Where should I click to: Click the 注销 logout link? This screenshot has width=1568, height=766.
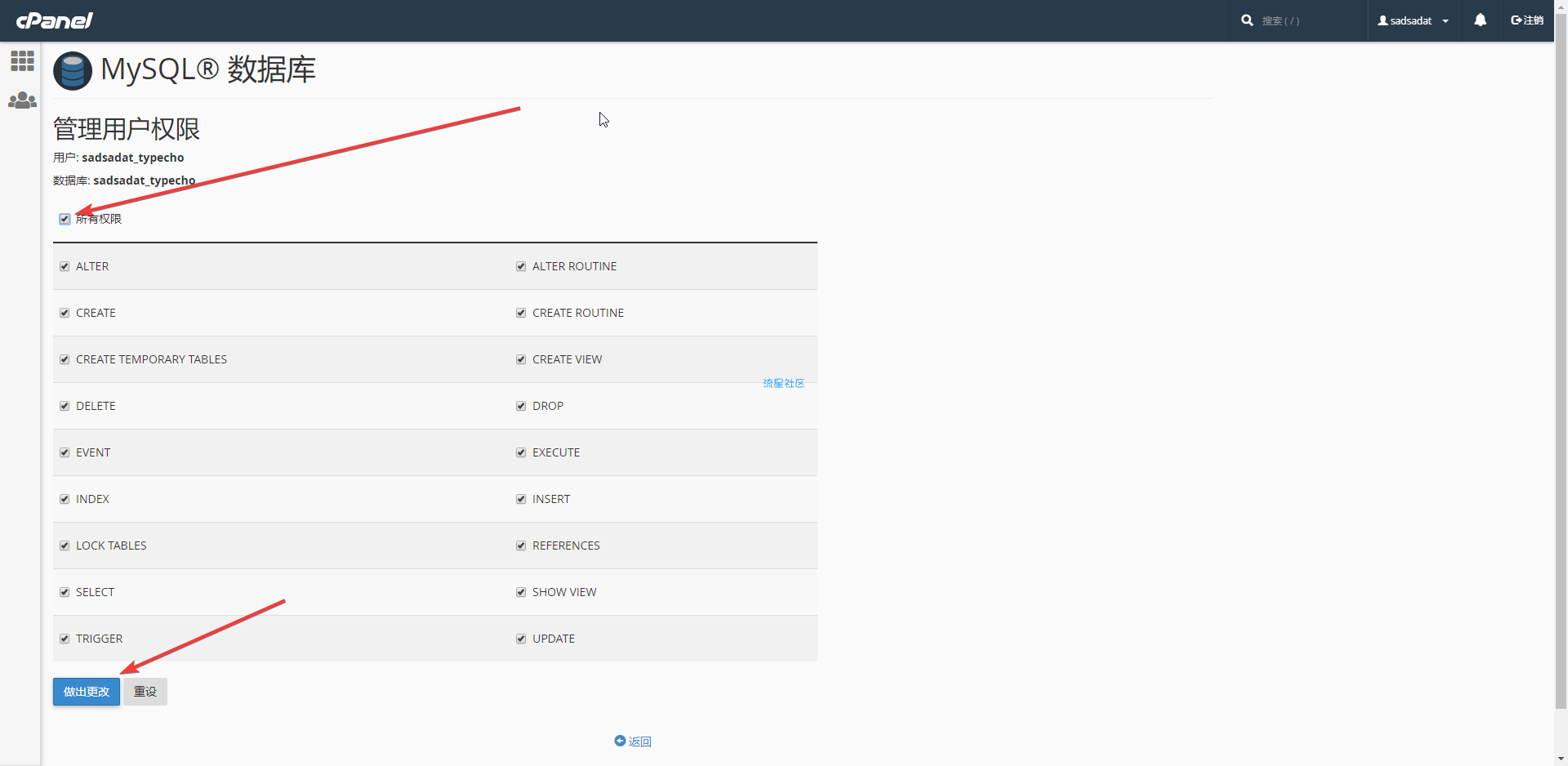click(x=1527, y=20)
